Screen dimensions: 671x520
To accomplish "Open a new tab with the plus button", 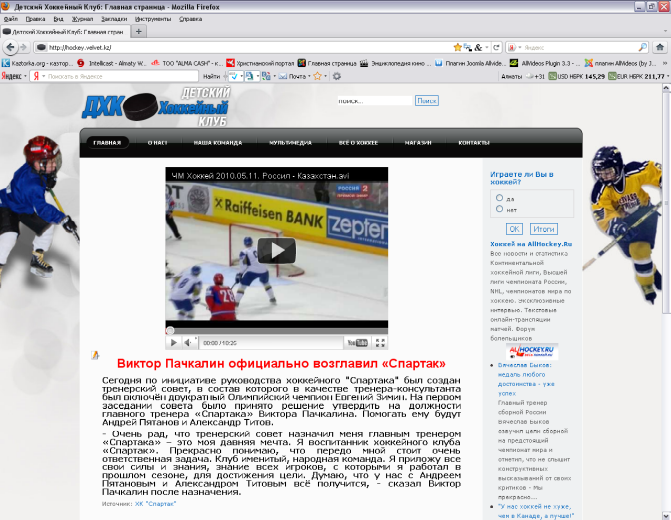I will (138, 31).
